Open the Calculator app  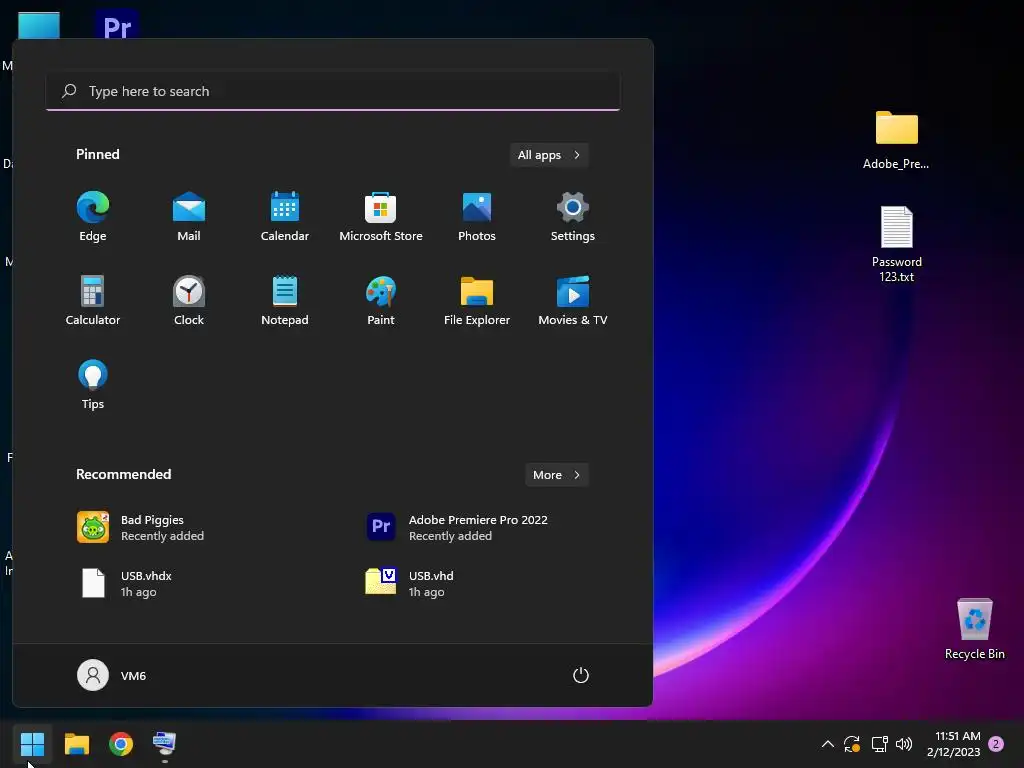[93, 300]
